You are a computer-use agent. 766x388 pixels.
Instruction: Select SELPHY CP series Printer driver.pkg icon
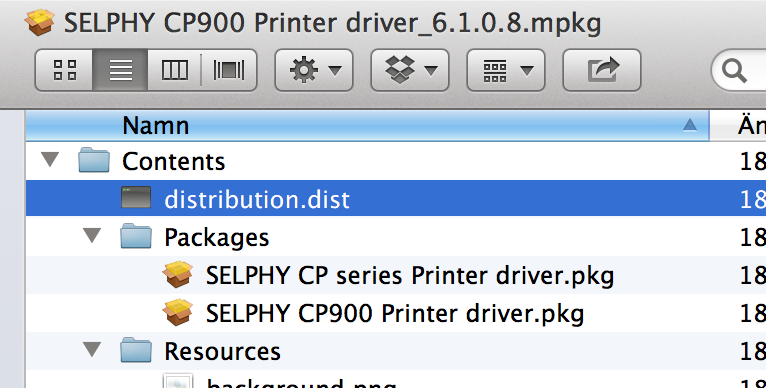[x=178, y=274]
